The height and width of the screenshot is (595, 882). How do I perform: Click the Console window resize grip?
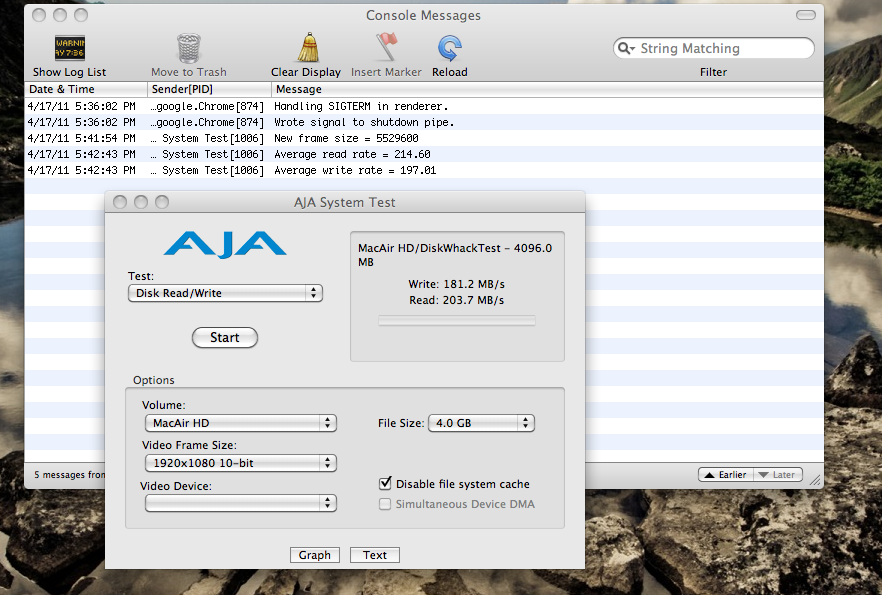click(815, 480)
